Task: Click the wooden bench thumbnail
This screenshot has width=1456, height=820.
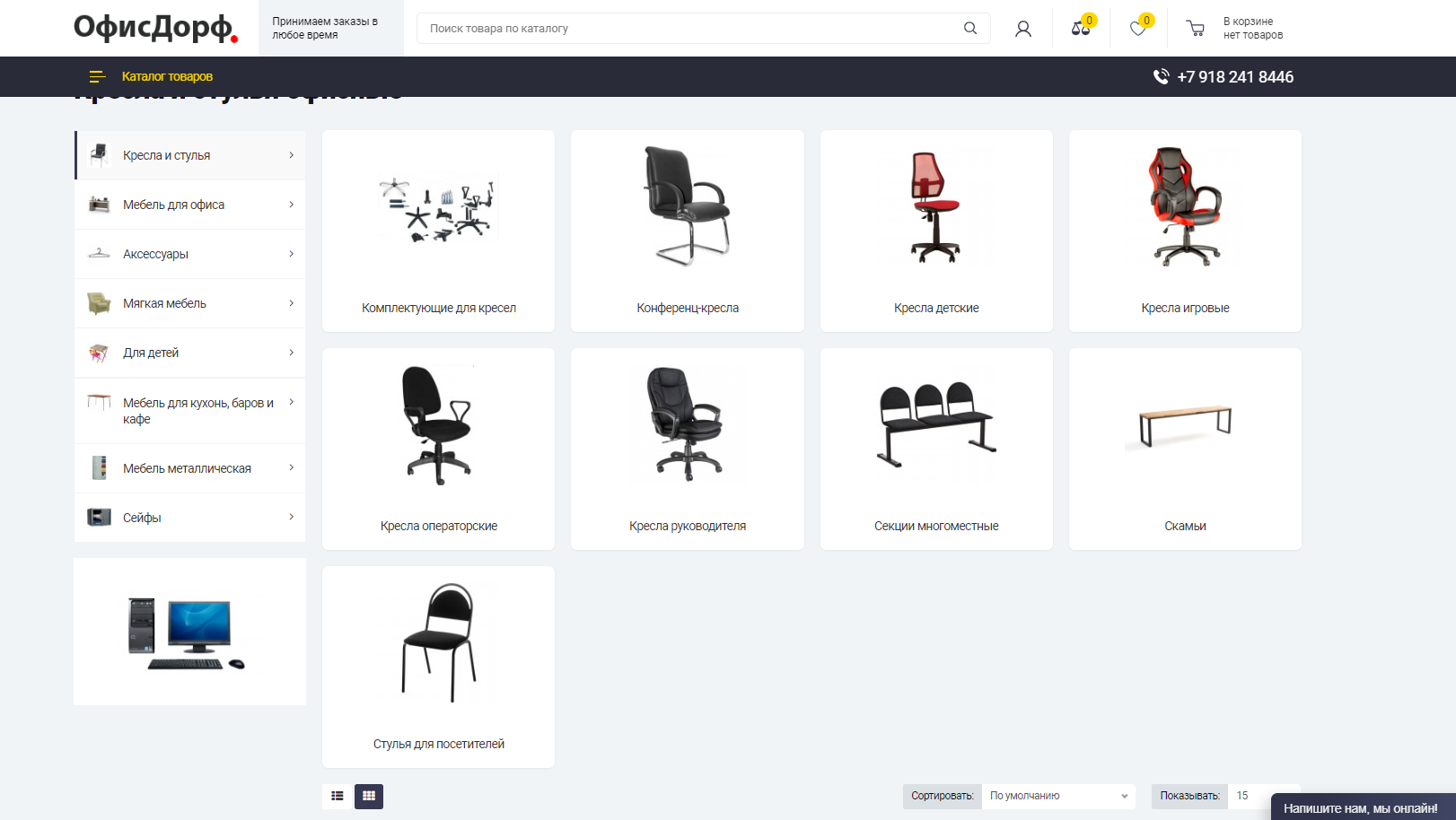Action: [1185, 425]
